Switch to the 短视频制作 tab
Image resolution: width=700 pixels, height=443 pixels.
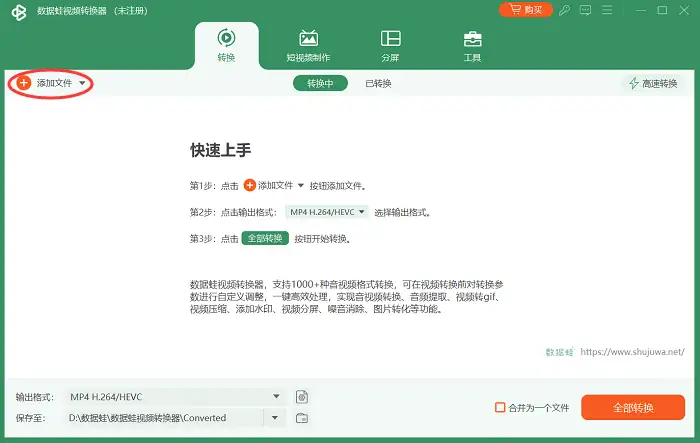click(308, 46)
